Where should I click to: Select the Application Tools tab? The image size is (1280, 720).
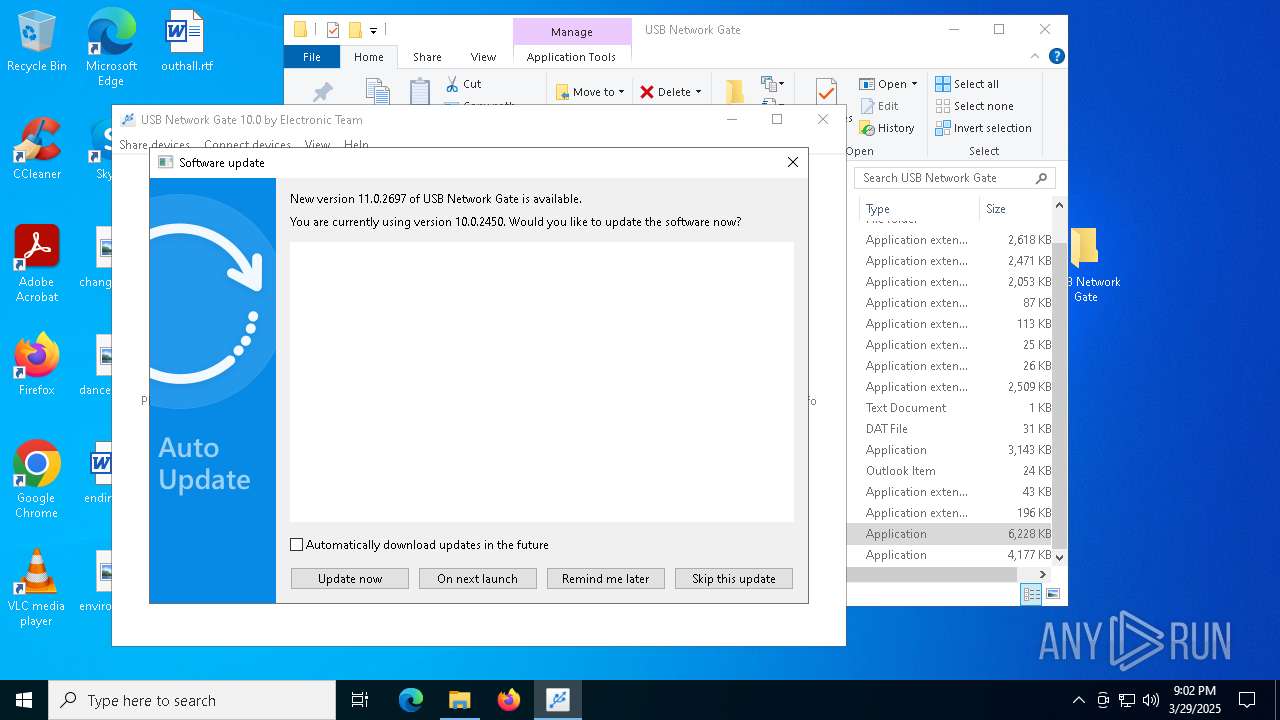point(571,57)
